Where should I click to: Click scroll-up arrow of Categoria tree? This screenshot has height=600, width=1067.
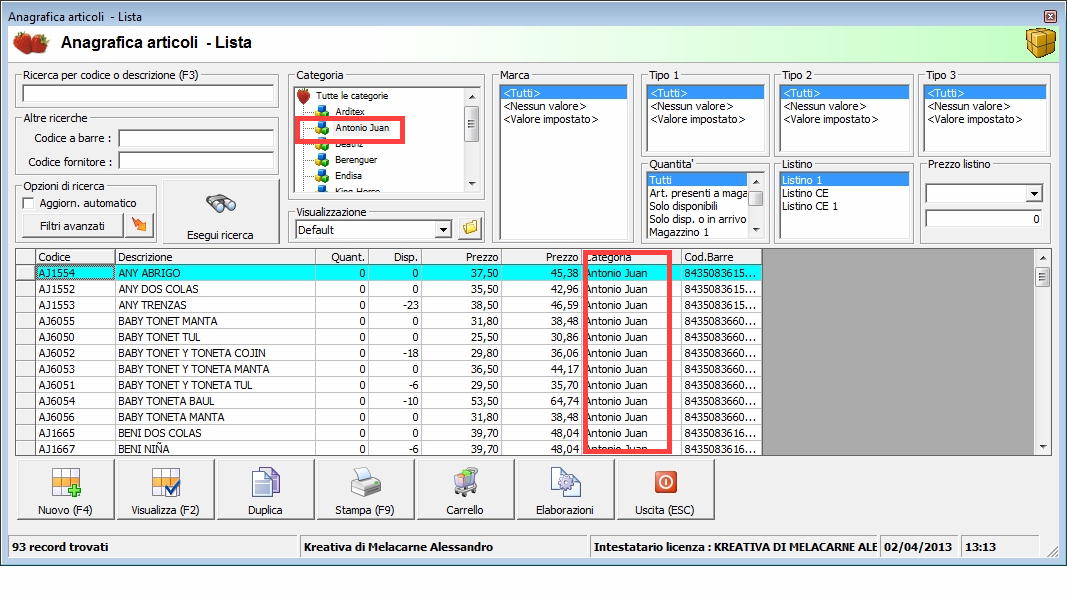(x=472, y=97)
